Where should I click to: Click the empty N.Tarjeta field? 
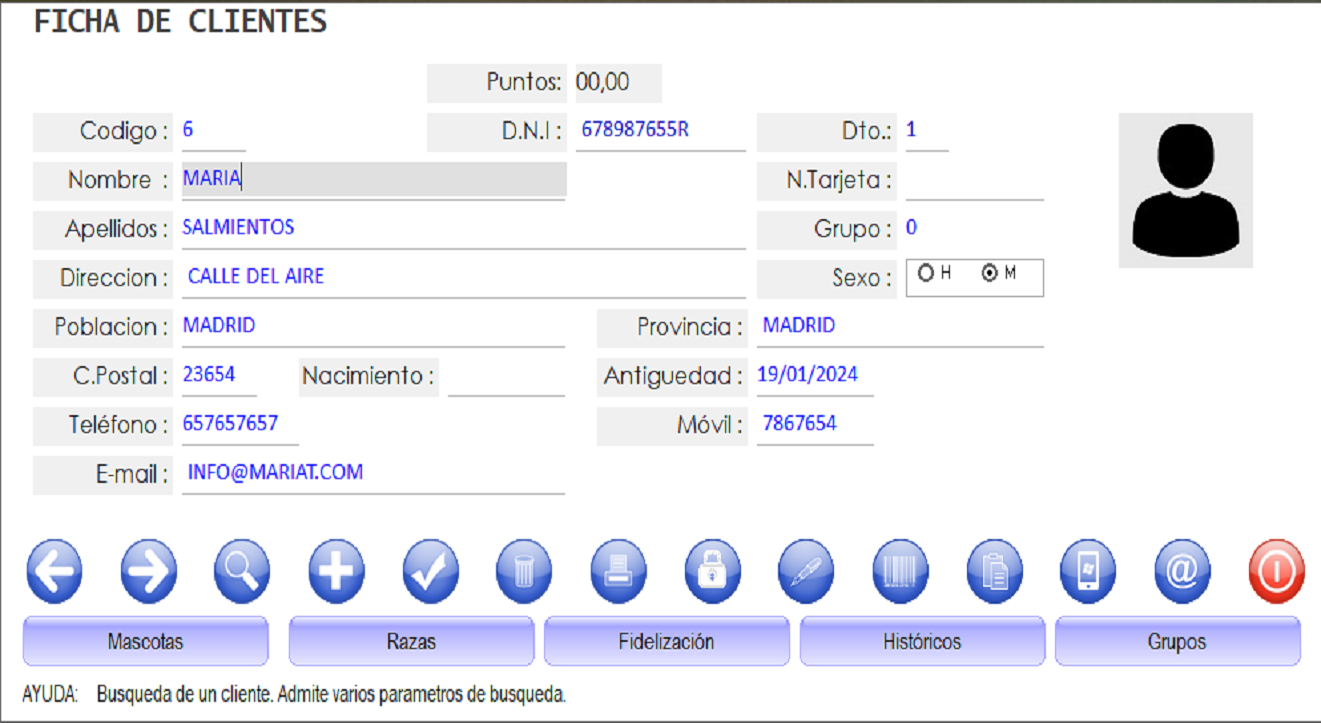pyautogui.click(x=974, y=181)
